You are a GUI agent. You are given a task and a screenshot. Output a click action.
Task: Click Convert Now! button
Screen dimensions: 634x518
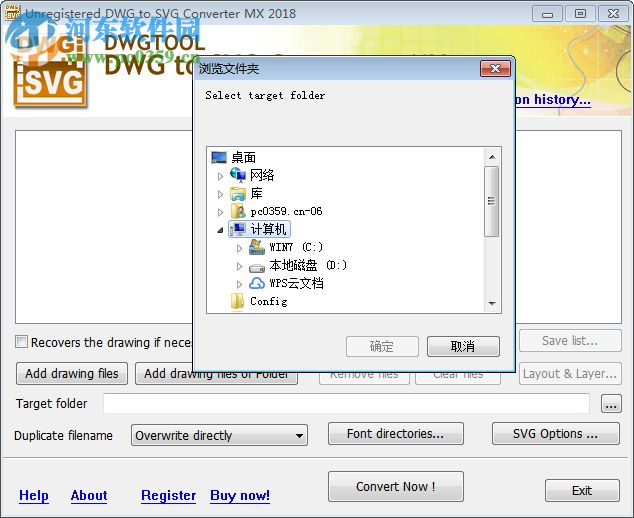[x=395, y=486]
